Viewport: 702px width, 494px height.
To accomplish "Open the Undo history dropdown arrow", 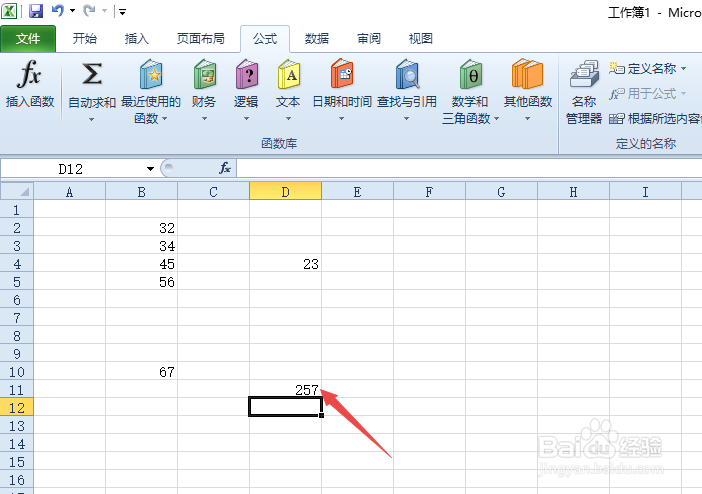I will 73,10.
